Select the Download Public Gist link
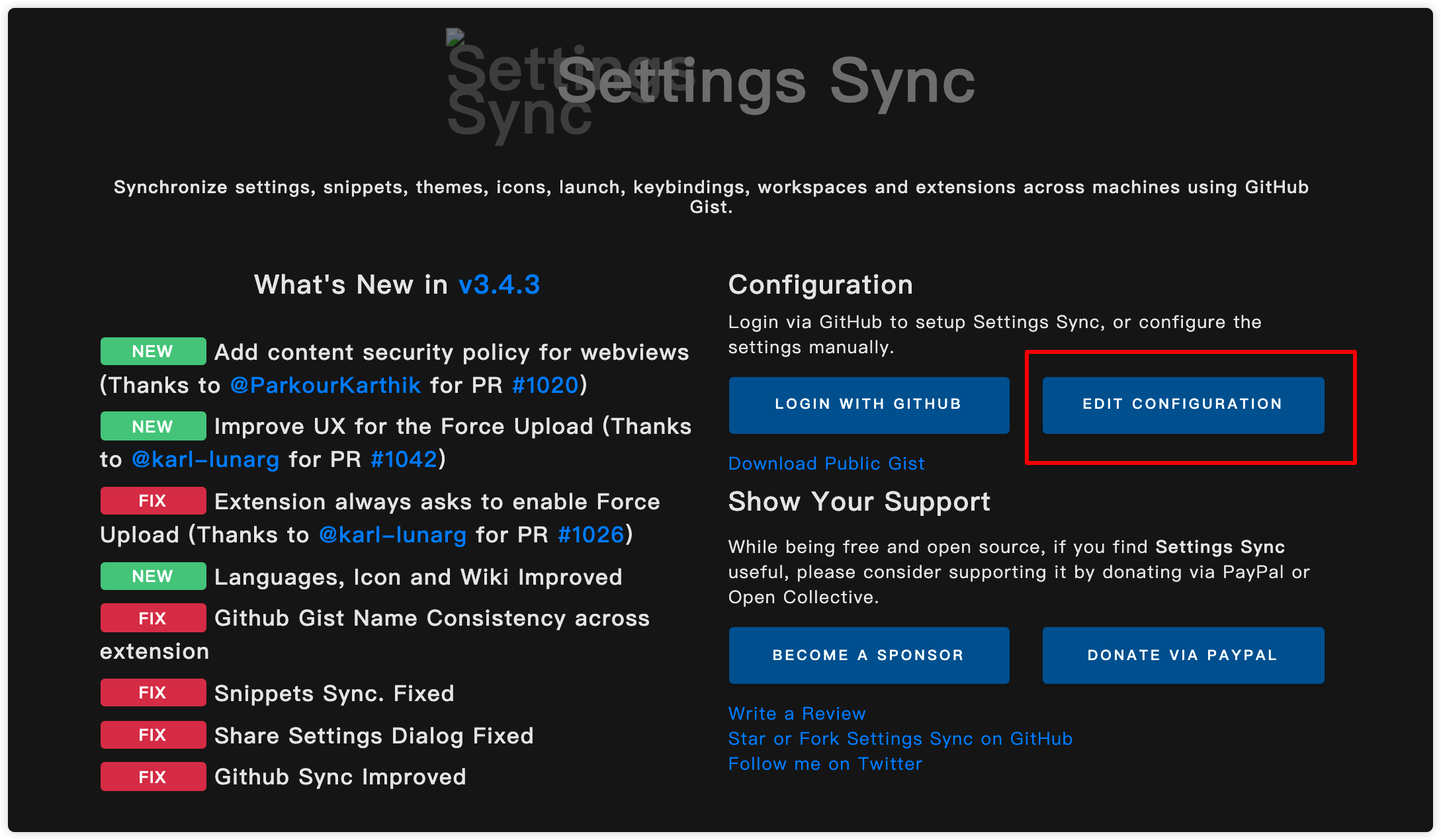 826,463
